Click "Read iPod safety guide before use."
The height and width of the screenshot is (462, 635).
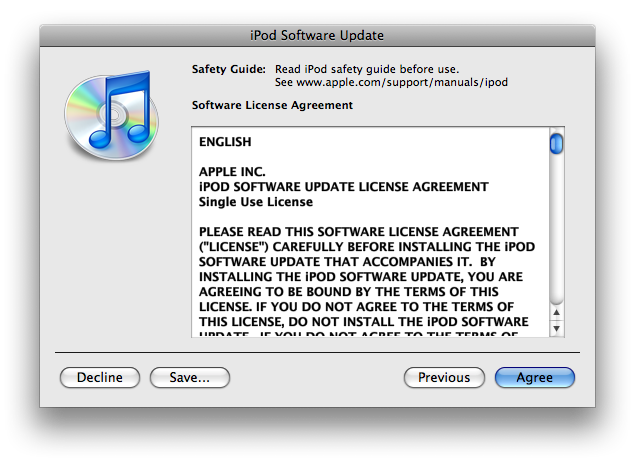pyautogui.click(x=367, y=69)
